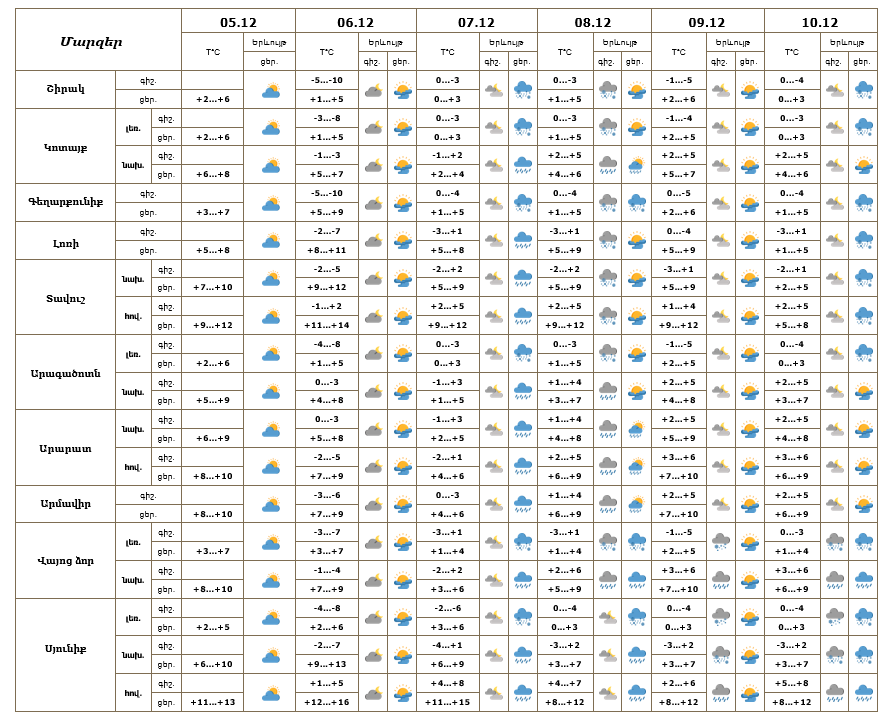Image resolution: width=894 pixels, height=717 pixels.
Task: Select the 05.12 date column header
Action: pyautogui.click(x=238, y=22)
